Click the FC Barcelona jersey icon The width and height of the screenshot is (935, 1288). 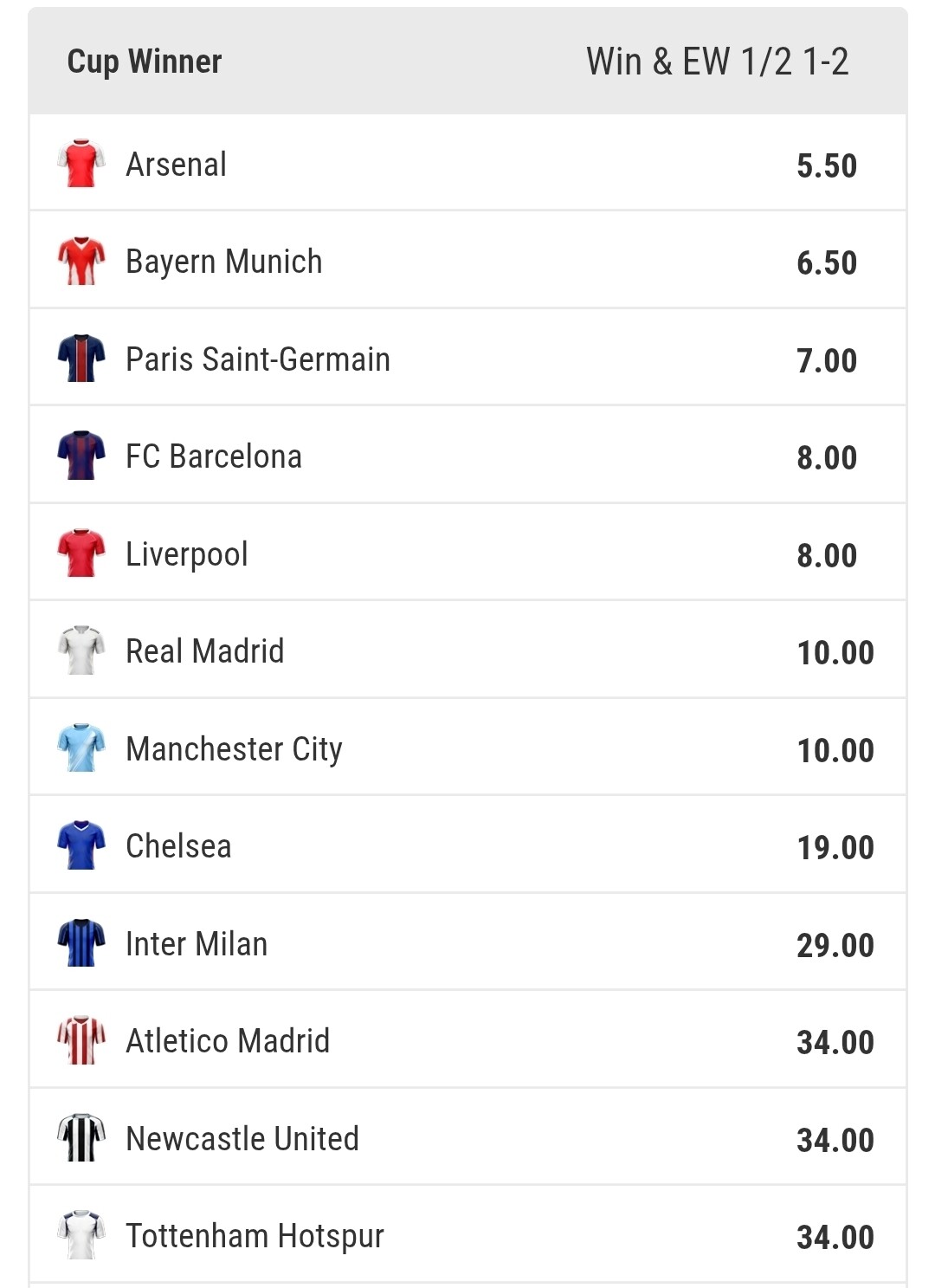point(81,456)
